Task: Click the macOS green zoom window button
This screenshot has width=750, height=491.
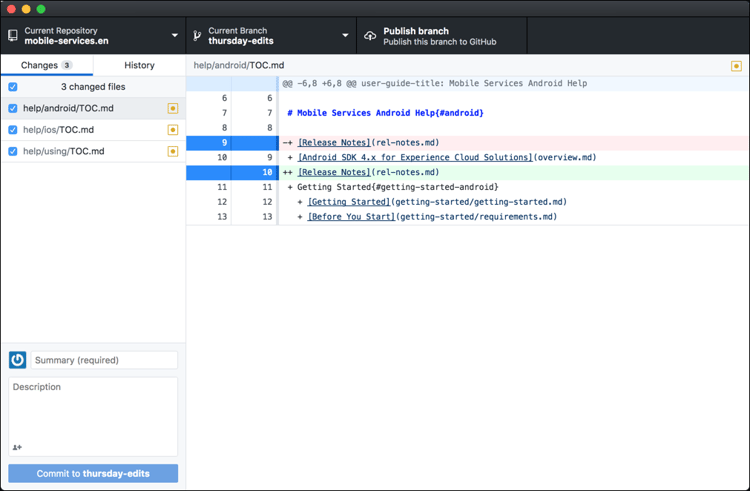Action: pyautogui.click(x=41, y=9)
